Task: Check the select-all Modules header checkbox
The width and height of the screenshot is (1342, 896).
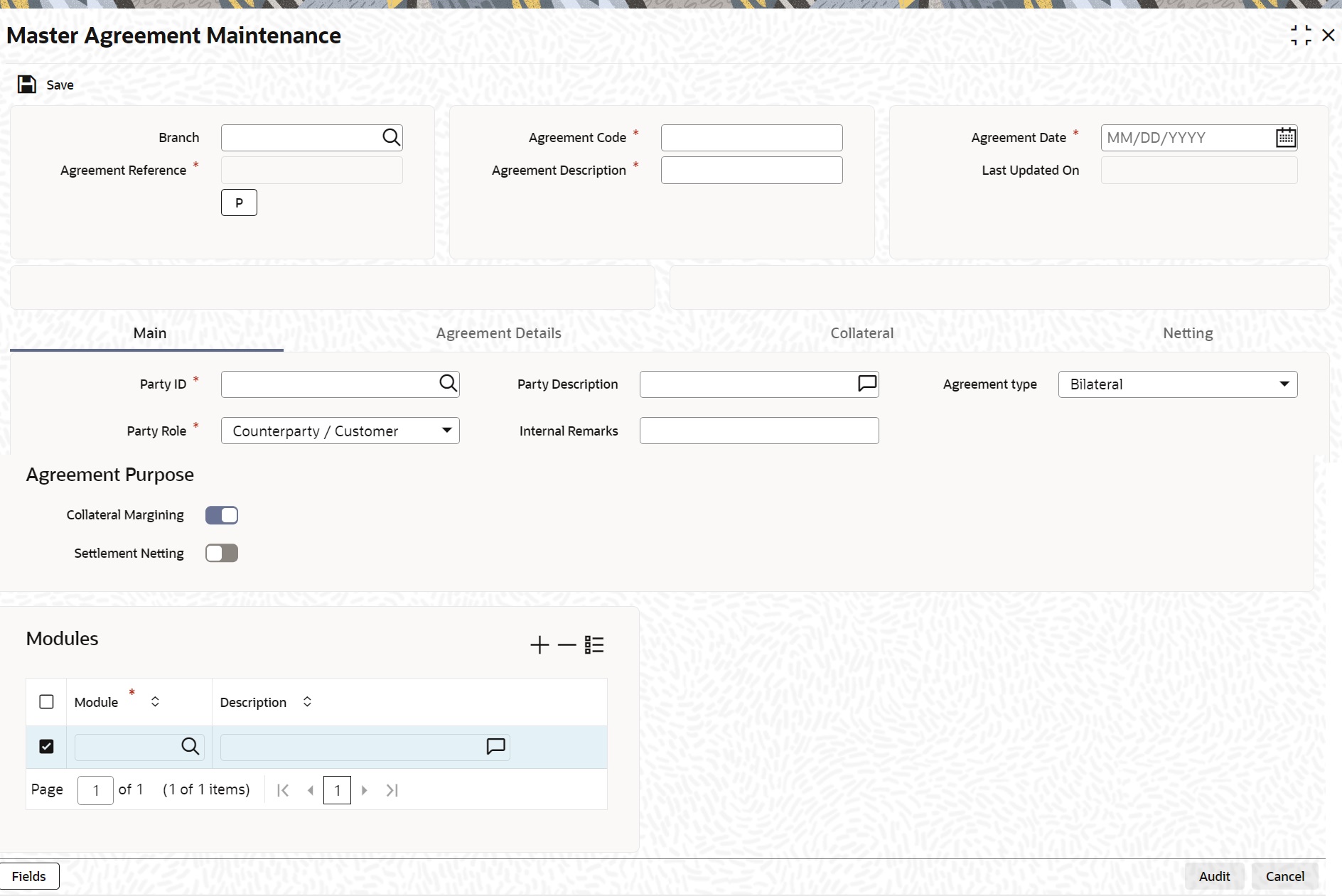Action: click(x=46, y=702)
